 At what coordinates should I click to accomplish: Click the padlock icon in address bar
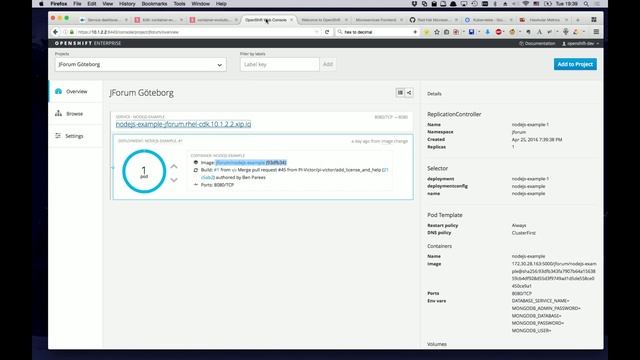tap(72, 32)
